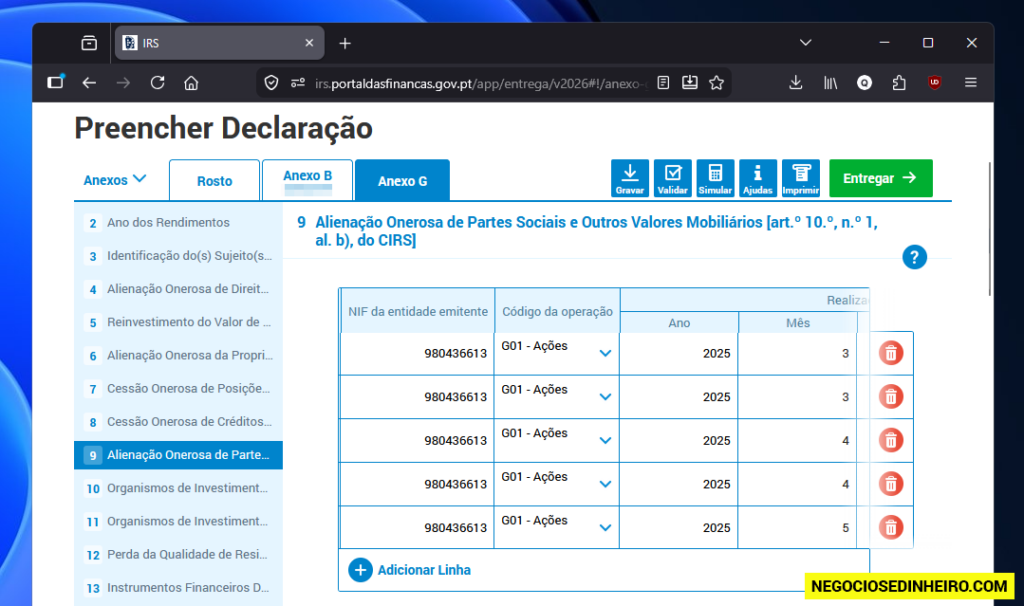The width and height of the screenshot is (1024, 606).
Task: Open Ajudas info button
Action: click(x=758, y=178)
